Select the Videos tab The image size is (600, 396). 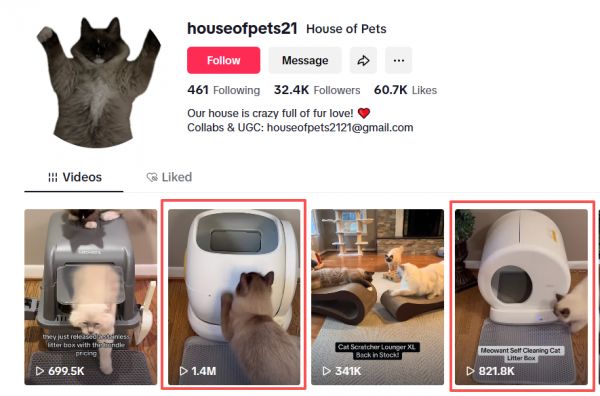pos(75,177)
